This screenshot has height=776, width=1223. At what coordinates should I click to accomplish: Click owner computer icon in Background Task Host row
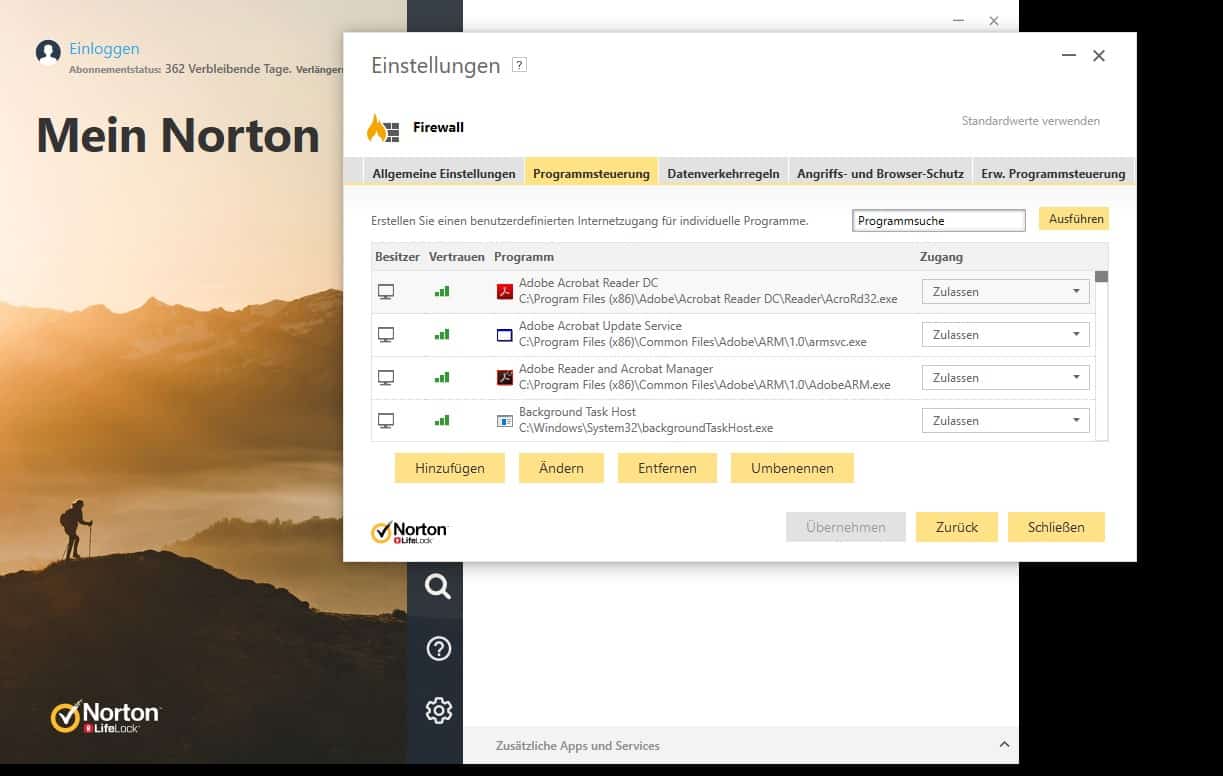[386, 421]
